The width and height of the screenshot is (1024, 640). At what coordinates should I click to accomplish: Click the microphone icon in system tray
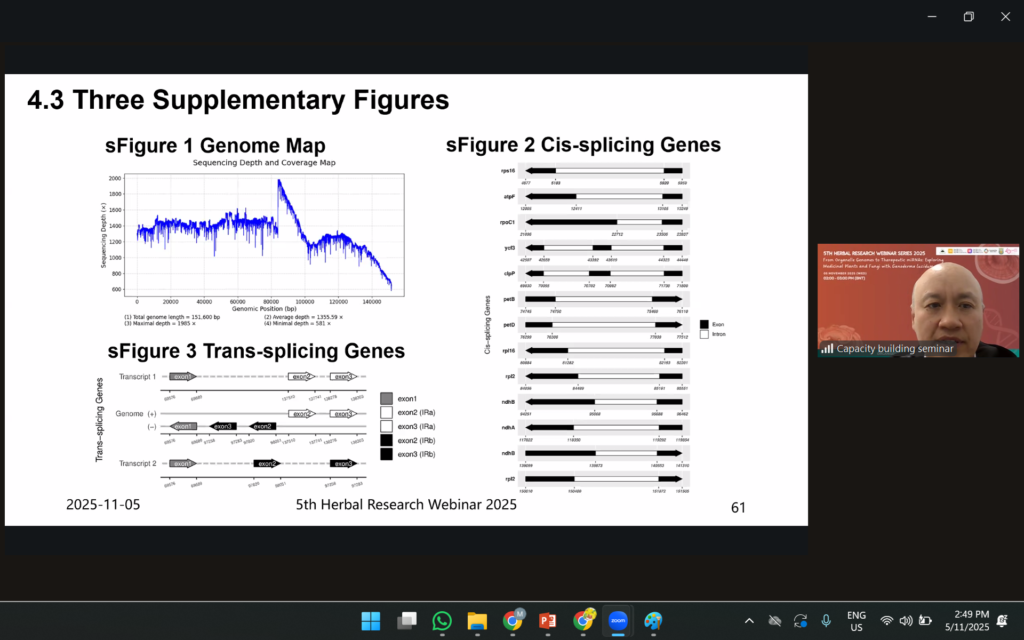pos(826,621)
